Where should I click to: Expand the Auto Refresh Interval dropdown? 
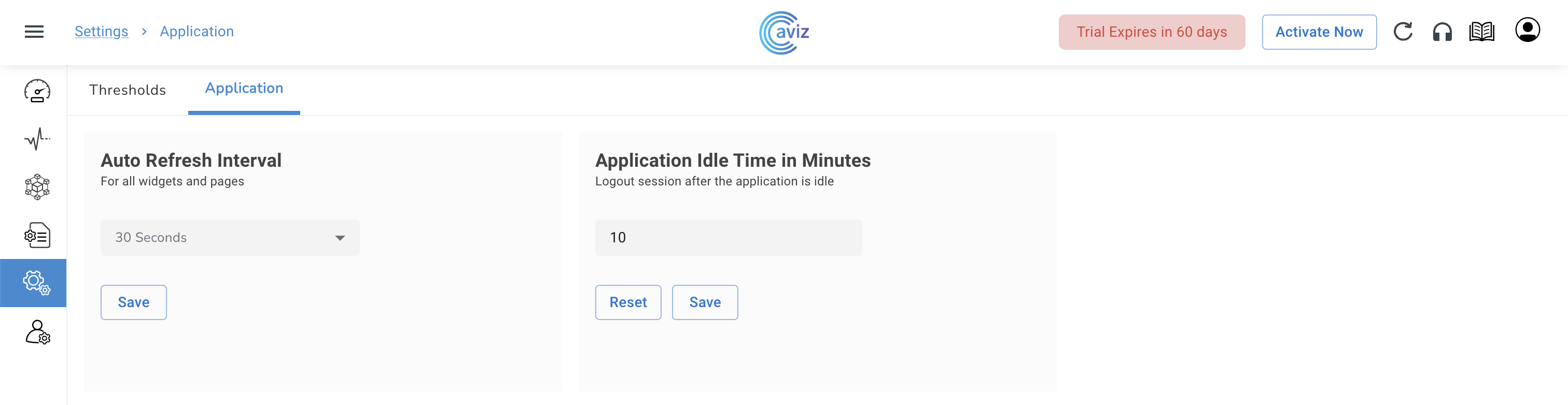click(230, 238)
